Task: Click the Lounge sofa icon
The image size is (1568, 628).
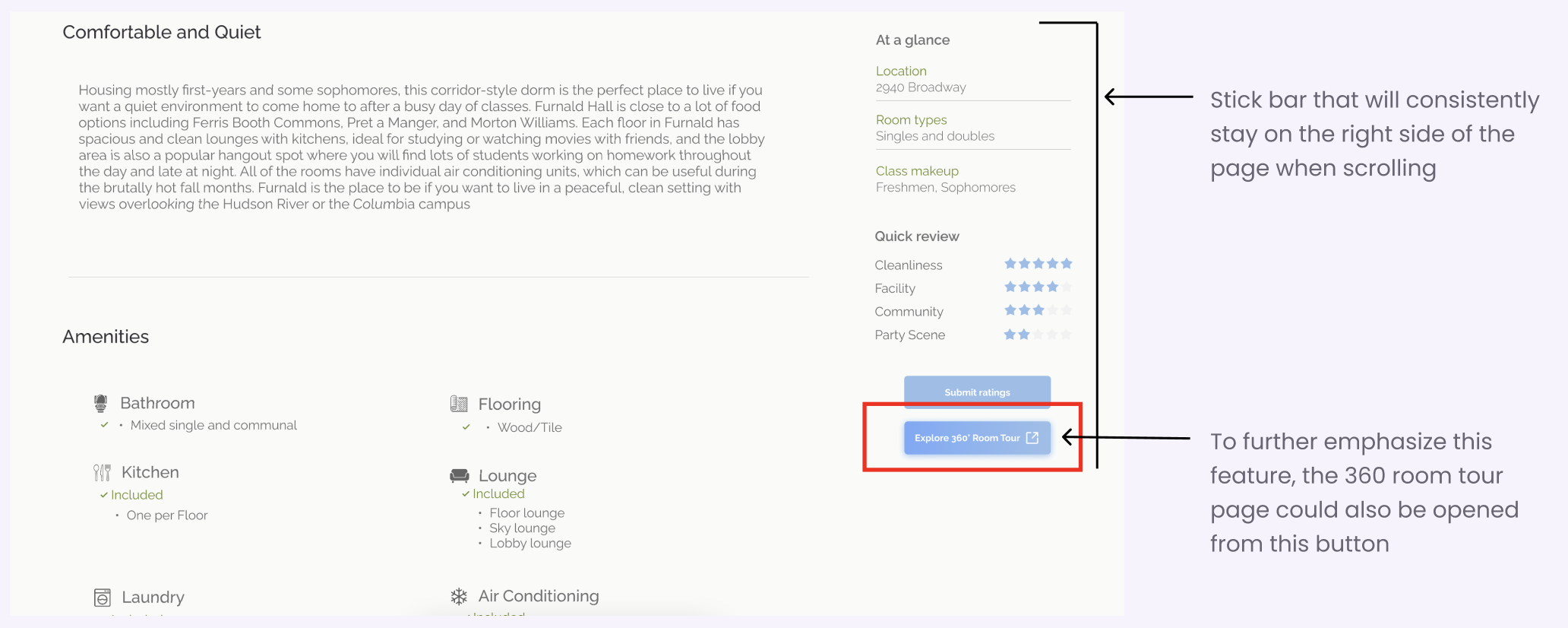Action: coord(459,476)
